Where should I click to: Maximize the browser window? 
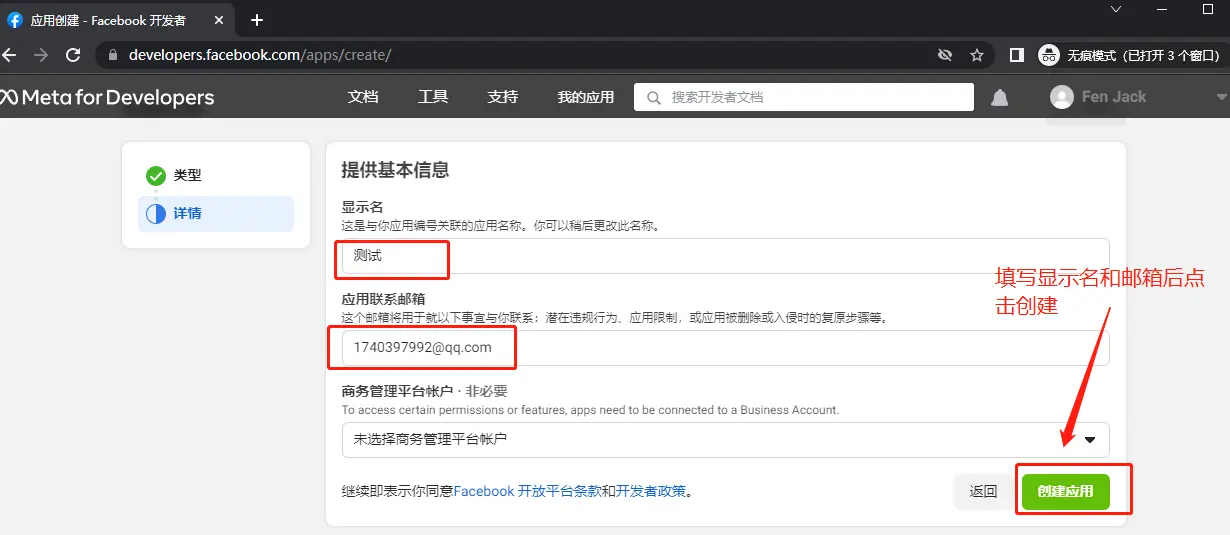[1208, 8]
